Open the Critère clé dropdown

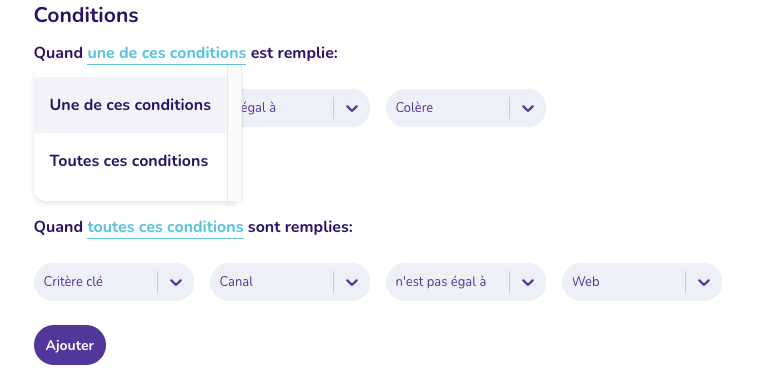pyautogui.click(x=114, y=282)
